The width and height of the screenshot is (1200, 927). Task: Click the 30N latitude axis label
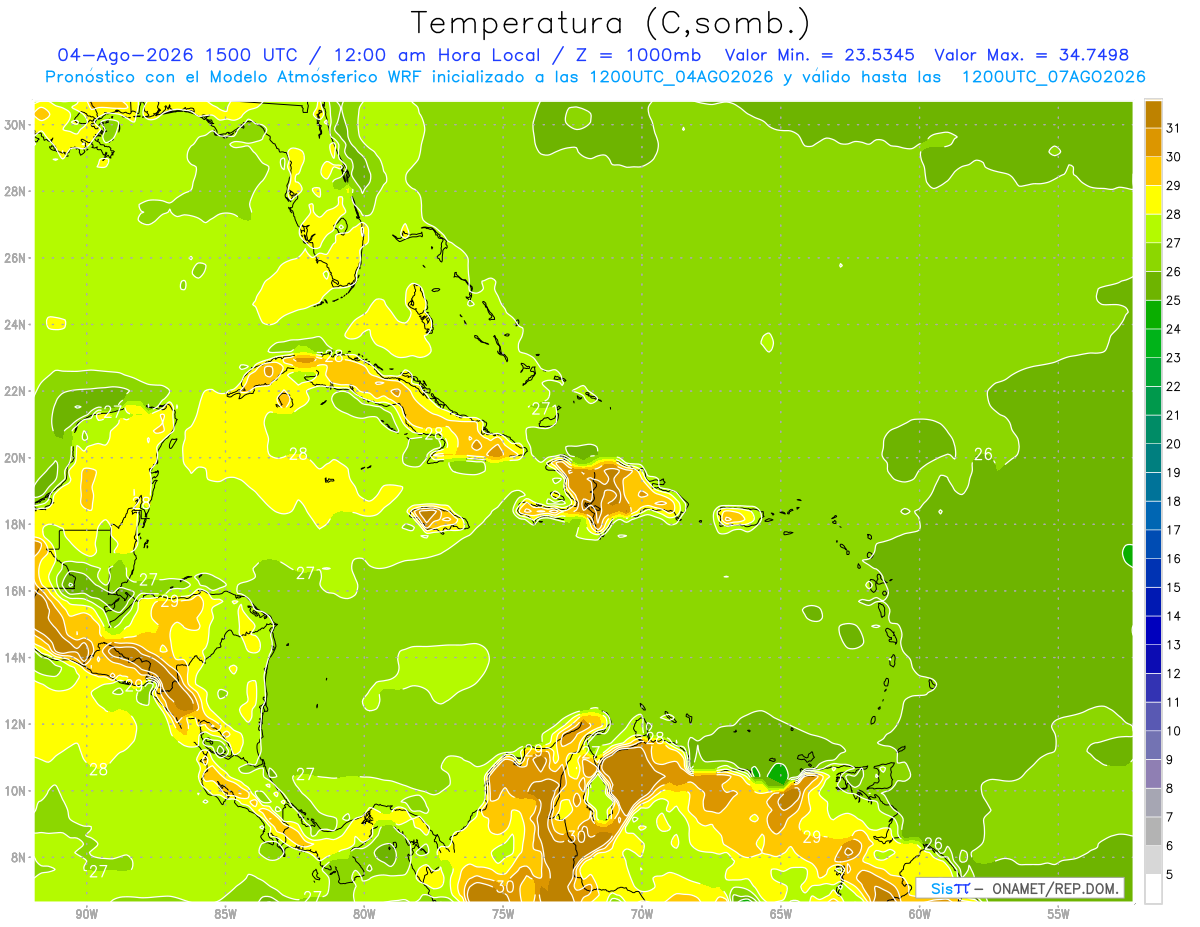[x=15, y=125]
